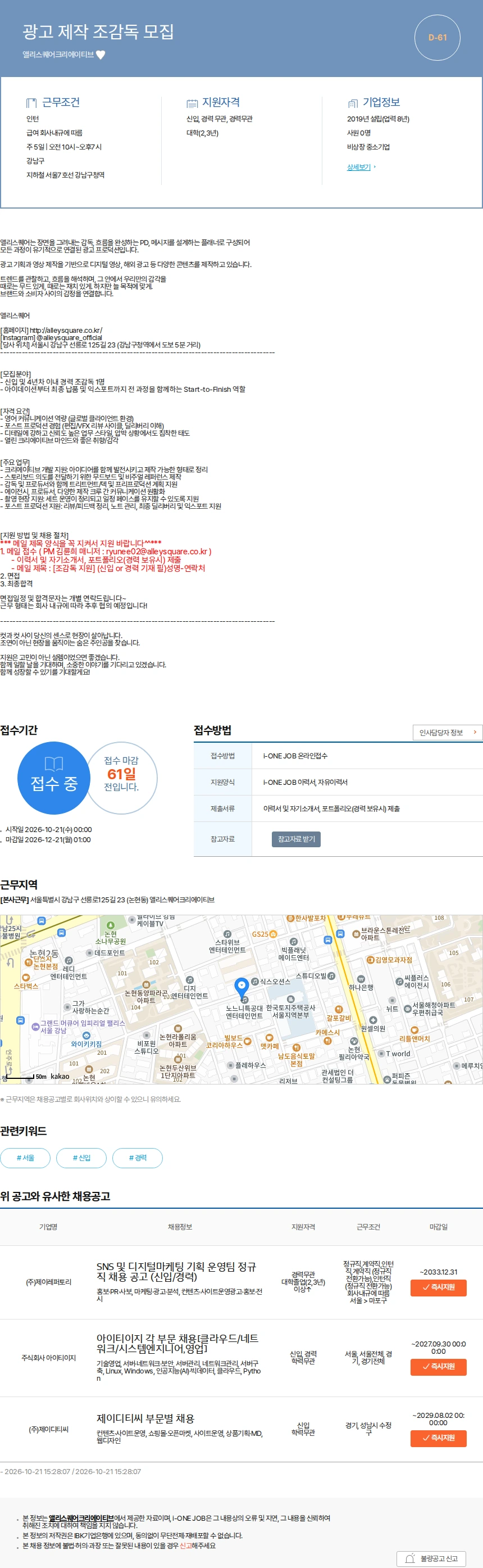
Task: Select the # 신입 keyword tag
Action: 81,1157
